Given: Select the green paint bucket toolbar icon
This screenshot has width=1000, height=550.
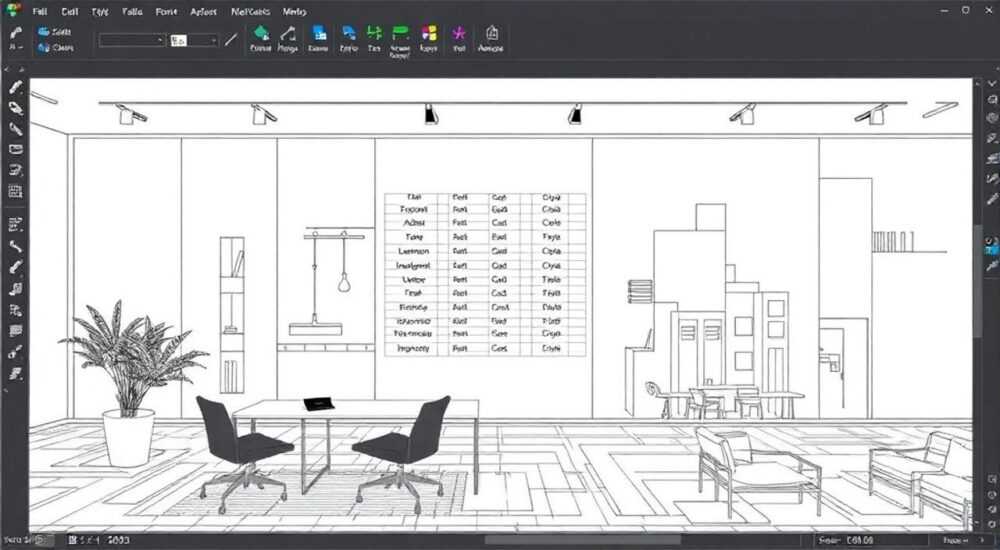Looking at the screenshot, I should coord(260,33).
